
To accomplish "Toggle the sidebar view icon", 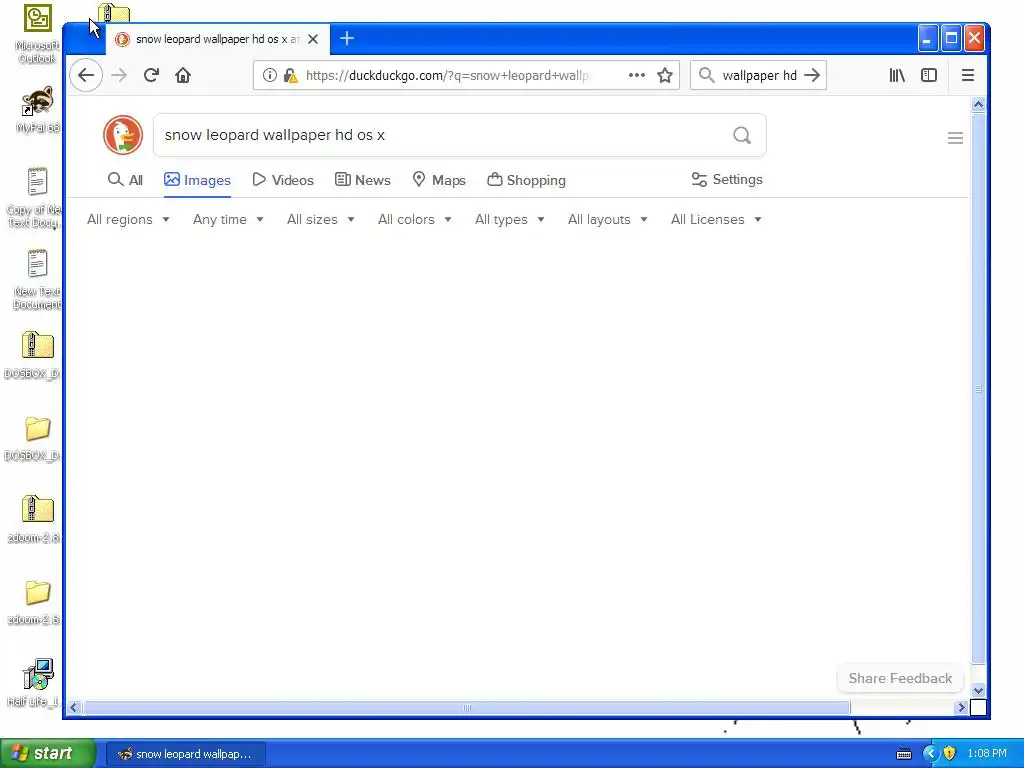I will coord(929,75).
